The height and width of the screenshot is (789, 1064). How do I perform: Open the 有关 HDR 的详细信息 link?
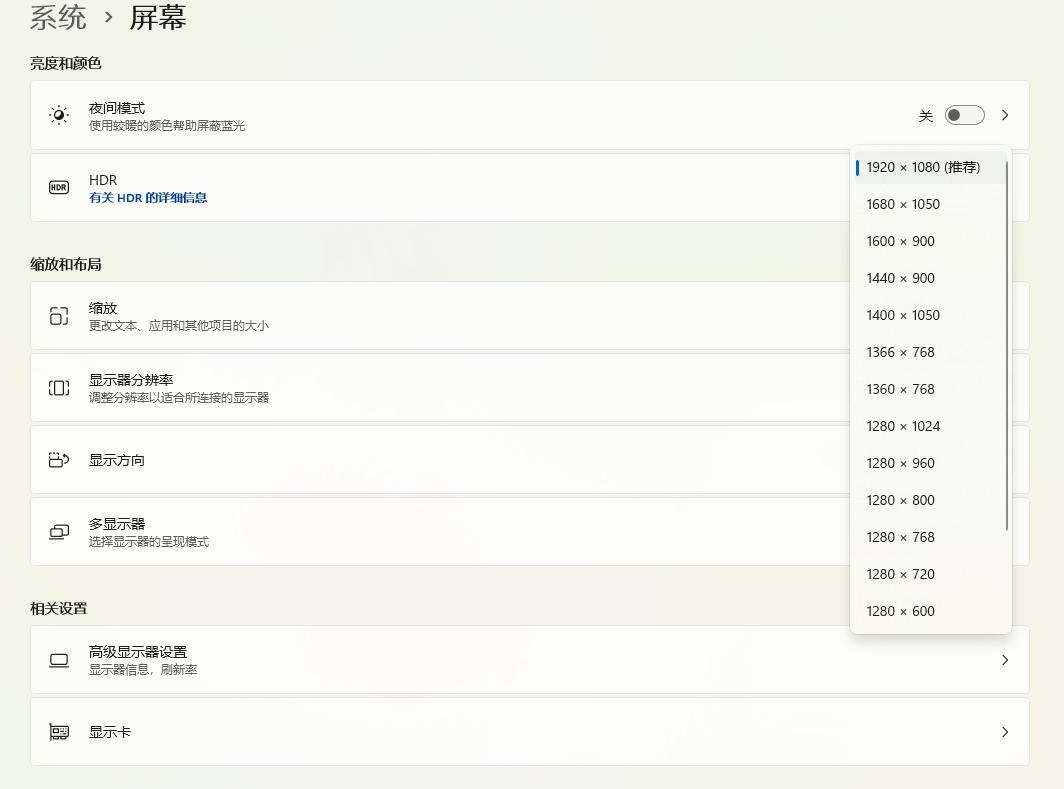[x=147, y=198]
